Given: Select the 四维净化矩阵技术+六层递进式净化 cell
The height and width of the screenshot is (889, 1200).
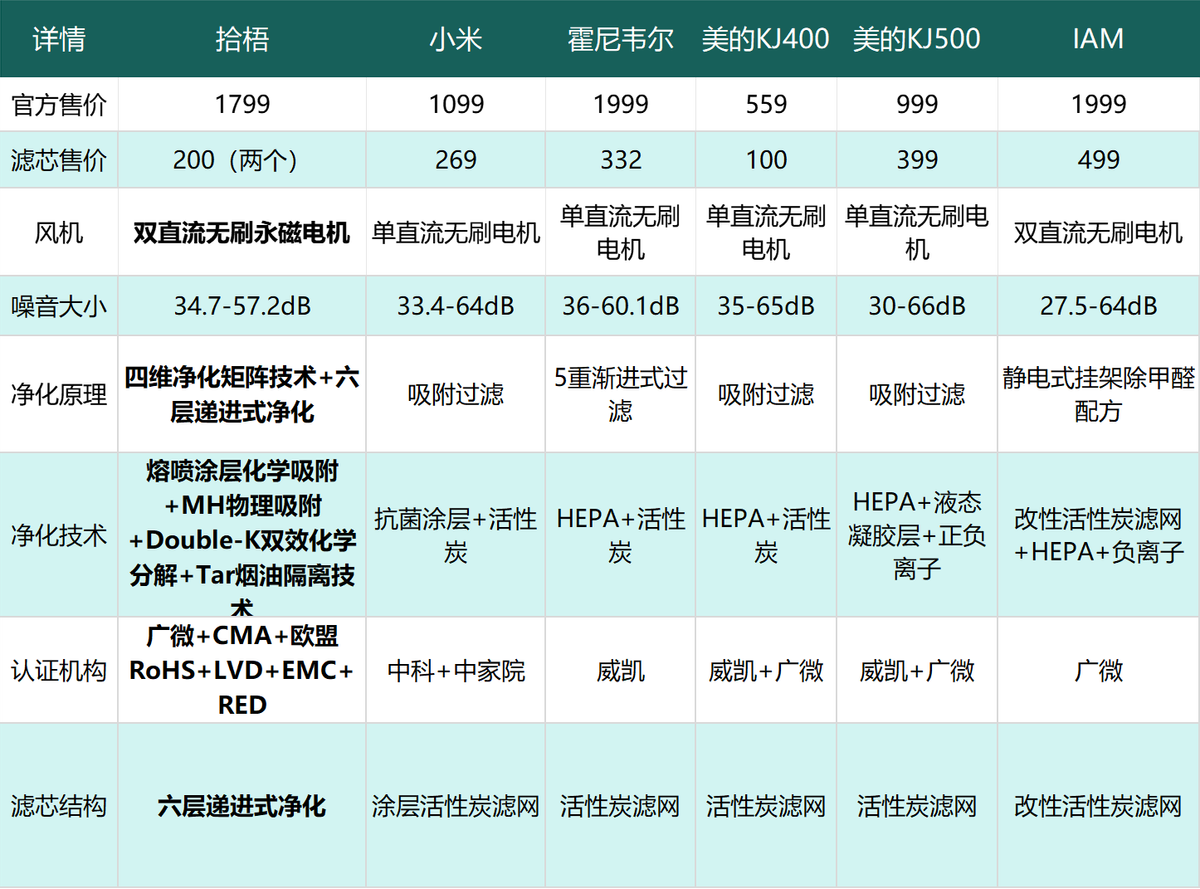Looking at the screenshot, I should coord(242,394).
